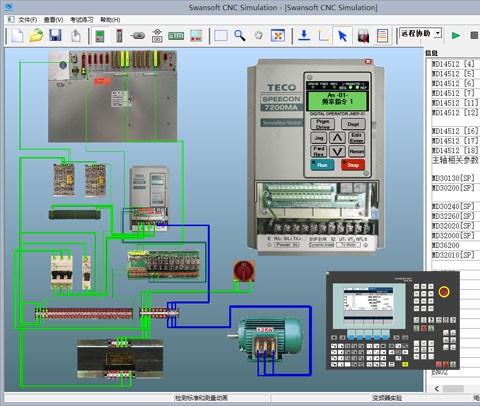Click the down arrow key on inverter keypad
This screenshot has width=480, height=406.
click(337, 151)
